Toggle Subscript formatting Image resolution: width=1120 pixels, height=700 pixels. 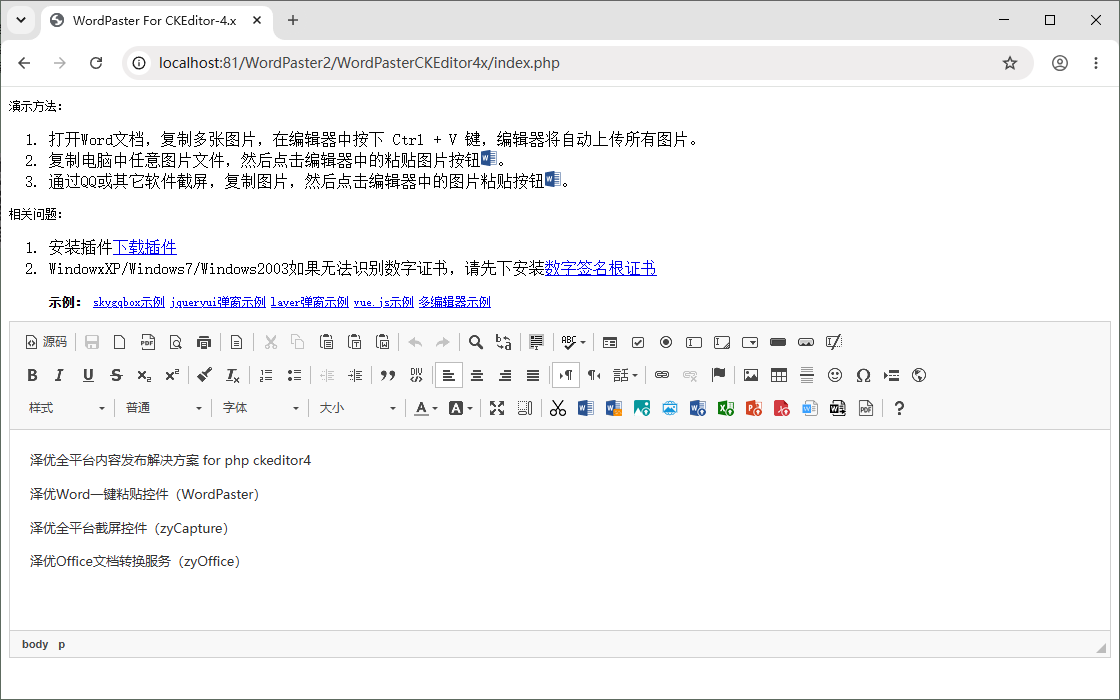pyautogui.click(x=144, y=375)
